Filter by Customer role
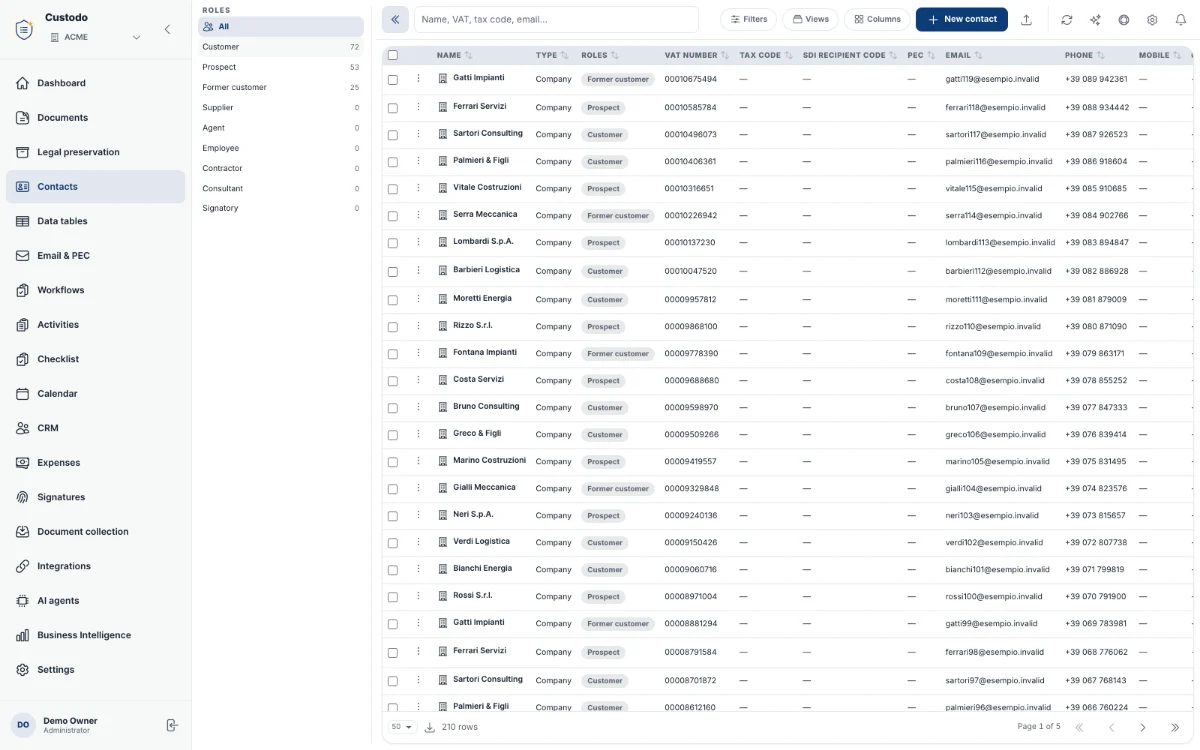This screenshot has height=750, width=1200. [280, 47]
